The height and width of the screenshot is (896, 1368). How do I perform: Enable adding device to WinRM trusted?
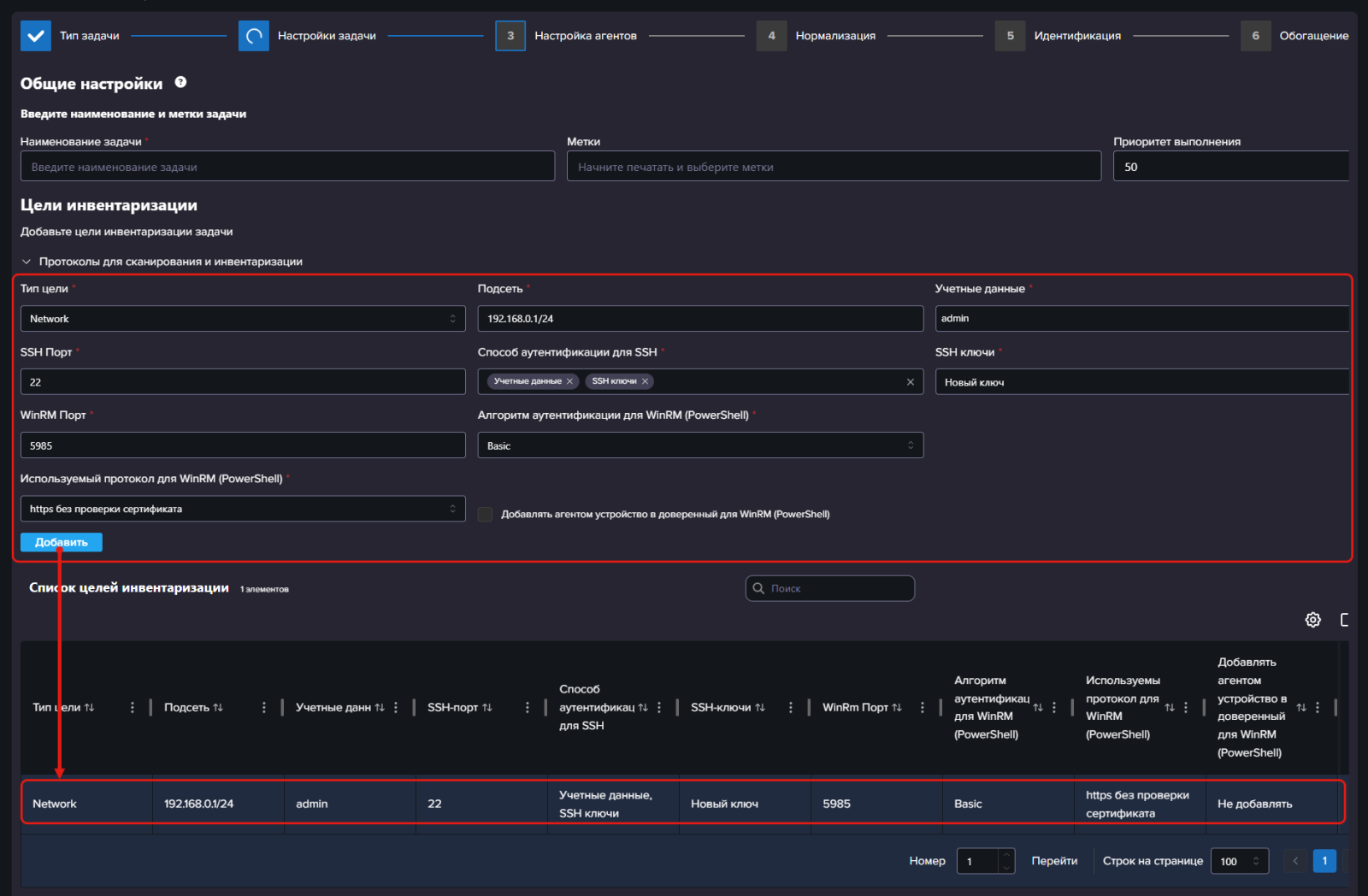click(485, 514)
